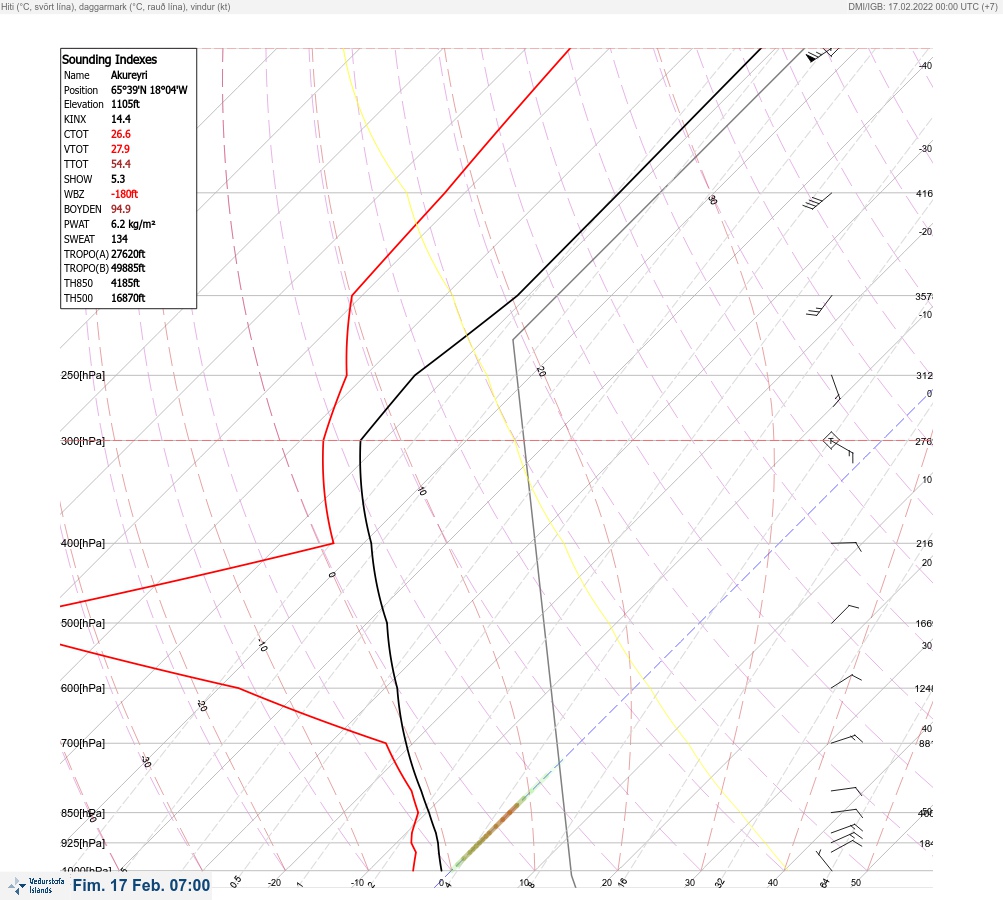Click the WBZ value '-180ft'
The width and height of the screenshot is (1003, 900).
(124, 194)
